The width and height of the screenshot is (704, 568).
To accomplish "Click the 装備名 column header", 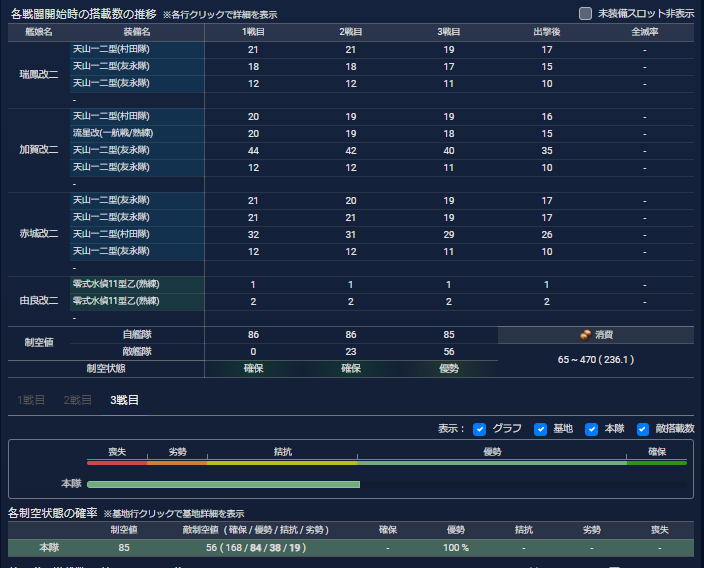I will (x=137, y=32).
